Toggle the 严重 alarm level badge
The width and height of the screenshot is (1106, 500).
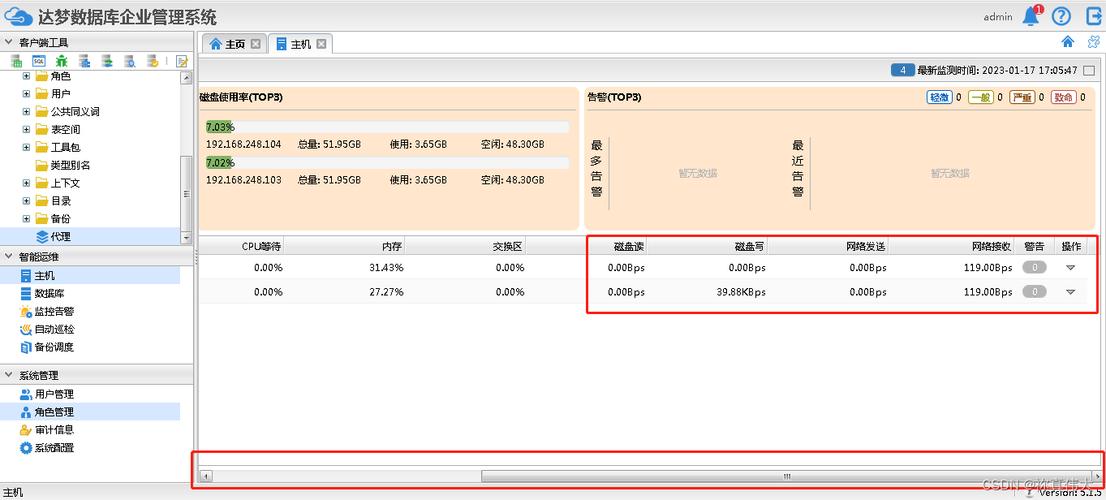pyautogui.click(x=1022, y=97)
